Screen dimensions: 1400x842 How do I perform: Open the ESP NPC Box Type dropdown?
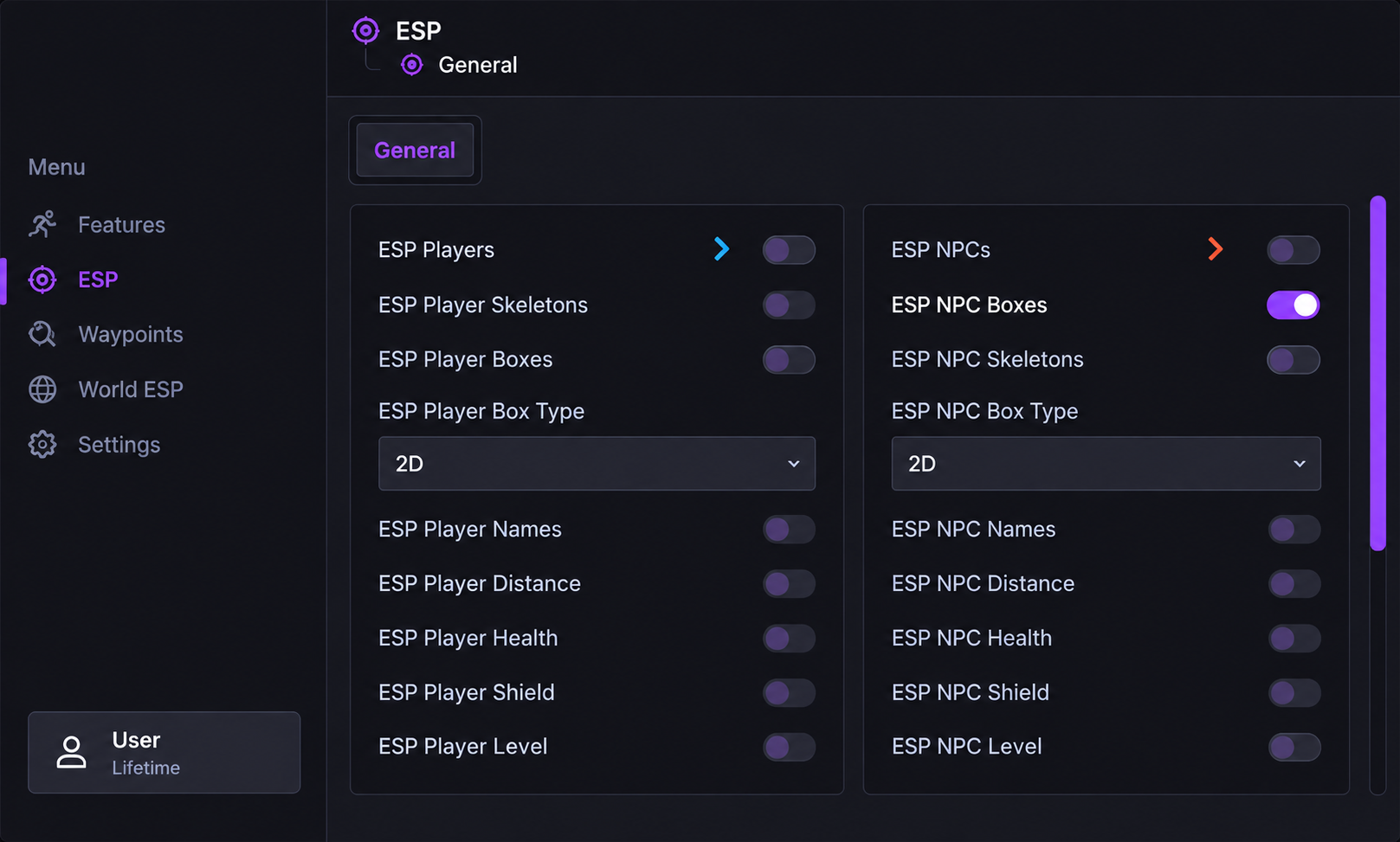point(1106,464)
